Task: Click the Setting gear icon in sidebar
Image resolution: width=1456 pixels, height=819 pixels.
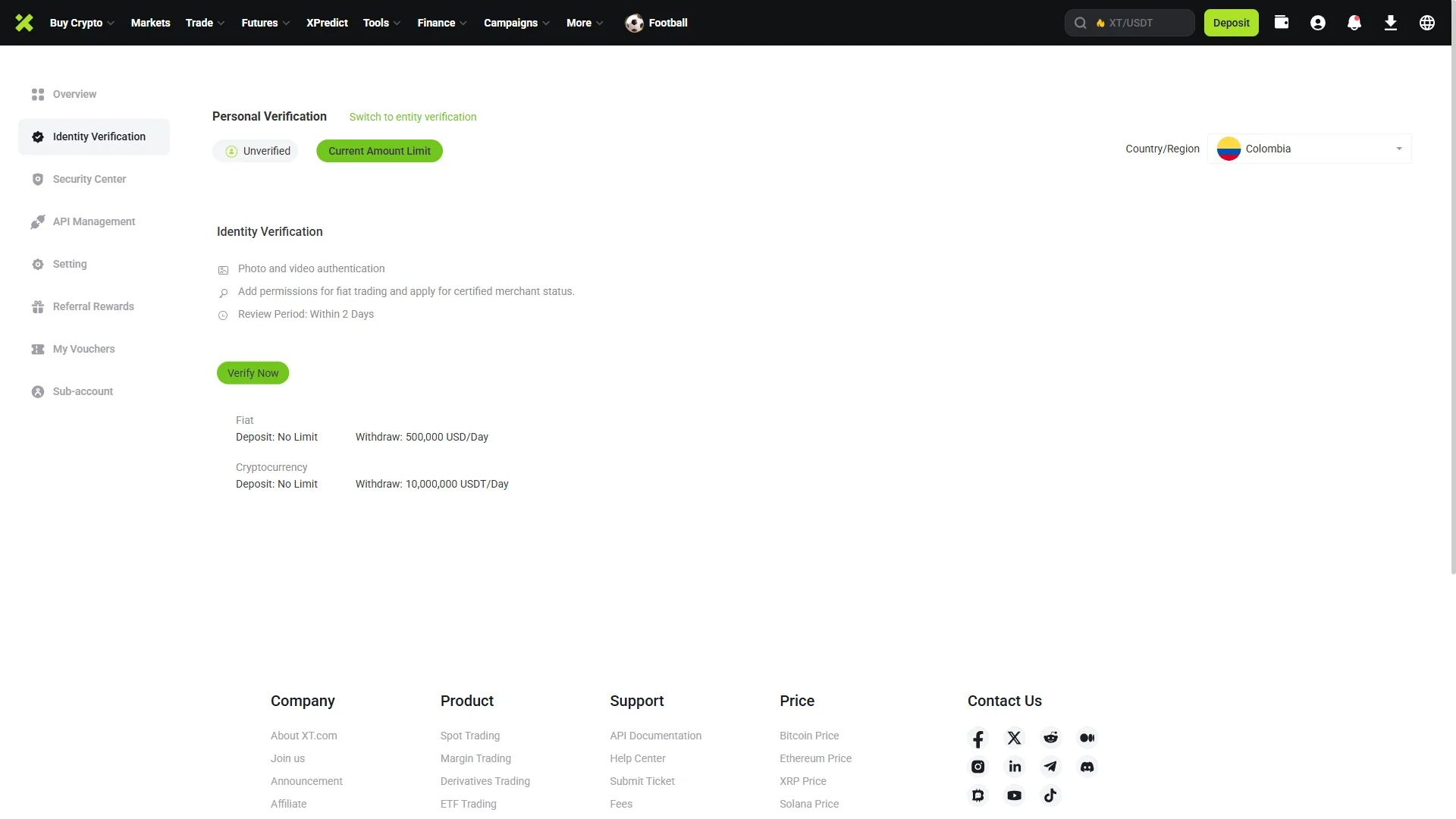Action: [x=38, y=264]
